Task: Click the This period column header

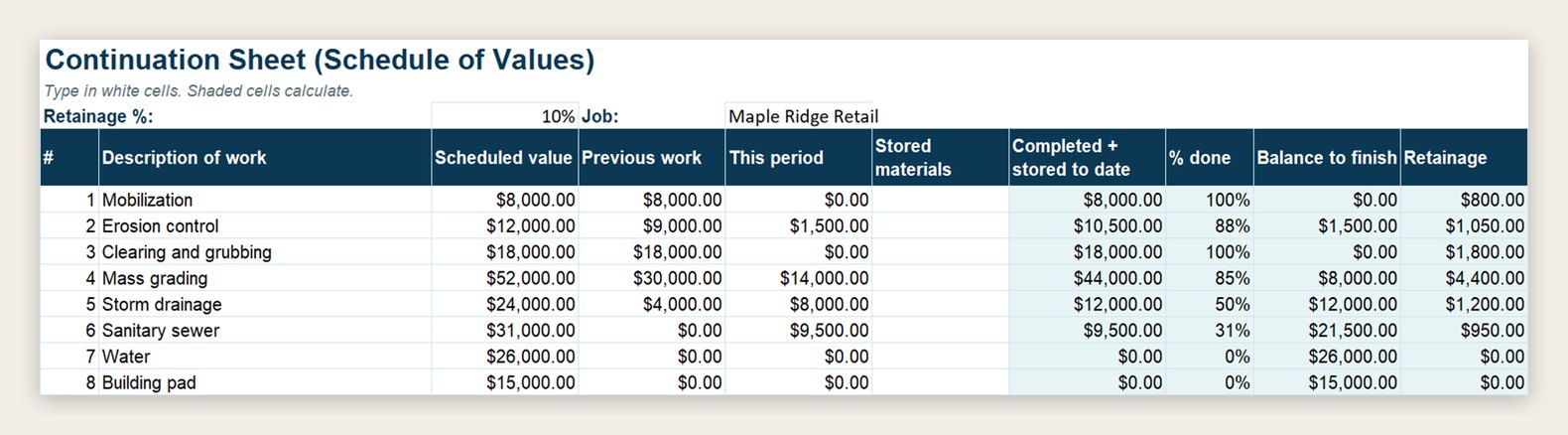Action: pyautogui.click(x=798, y=157)
